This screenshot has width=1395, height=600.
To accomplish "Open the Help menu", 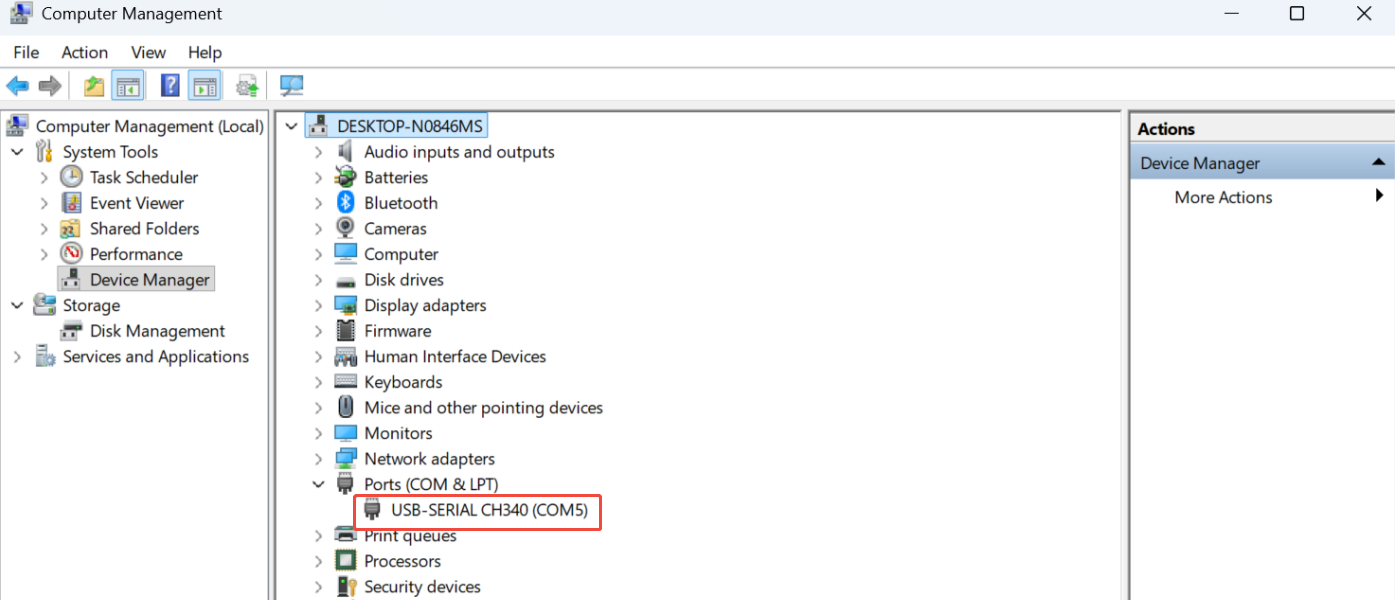I will (205, 52).
